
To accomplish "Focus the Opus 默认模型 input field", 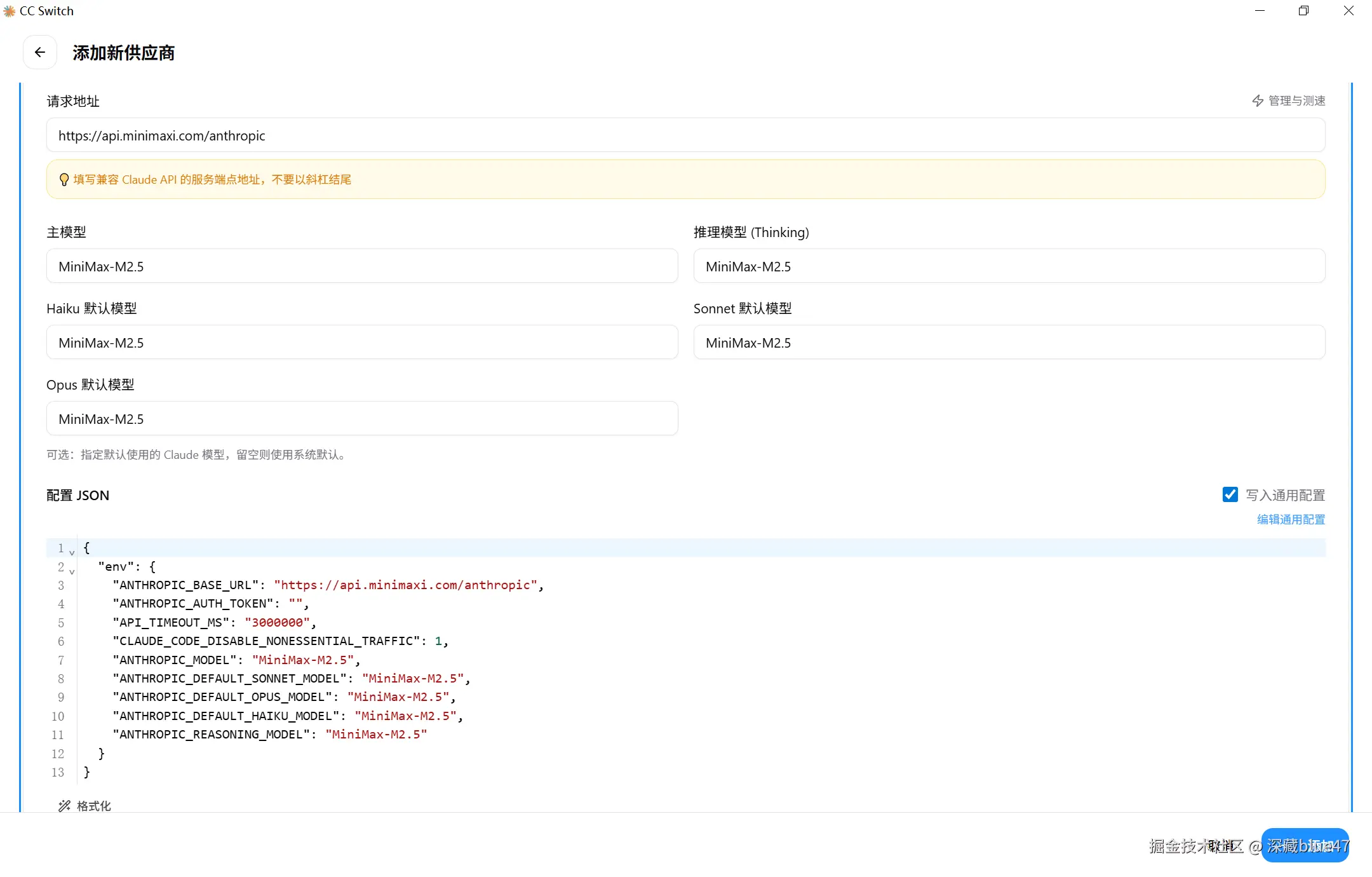I will [361, 419].
